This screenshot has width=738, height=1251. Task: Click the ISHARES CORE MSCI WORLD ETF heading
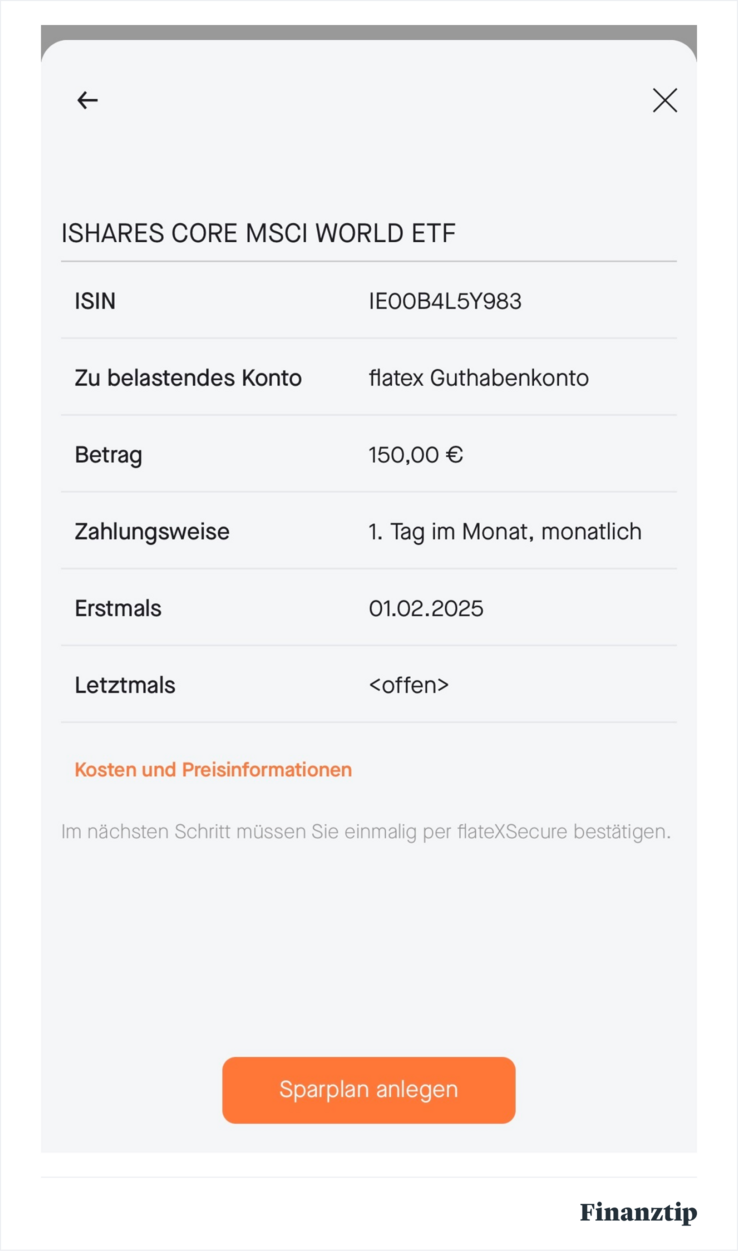[x=258, y=234]
